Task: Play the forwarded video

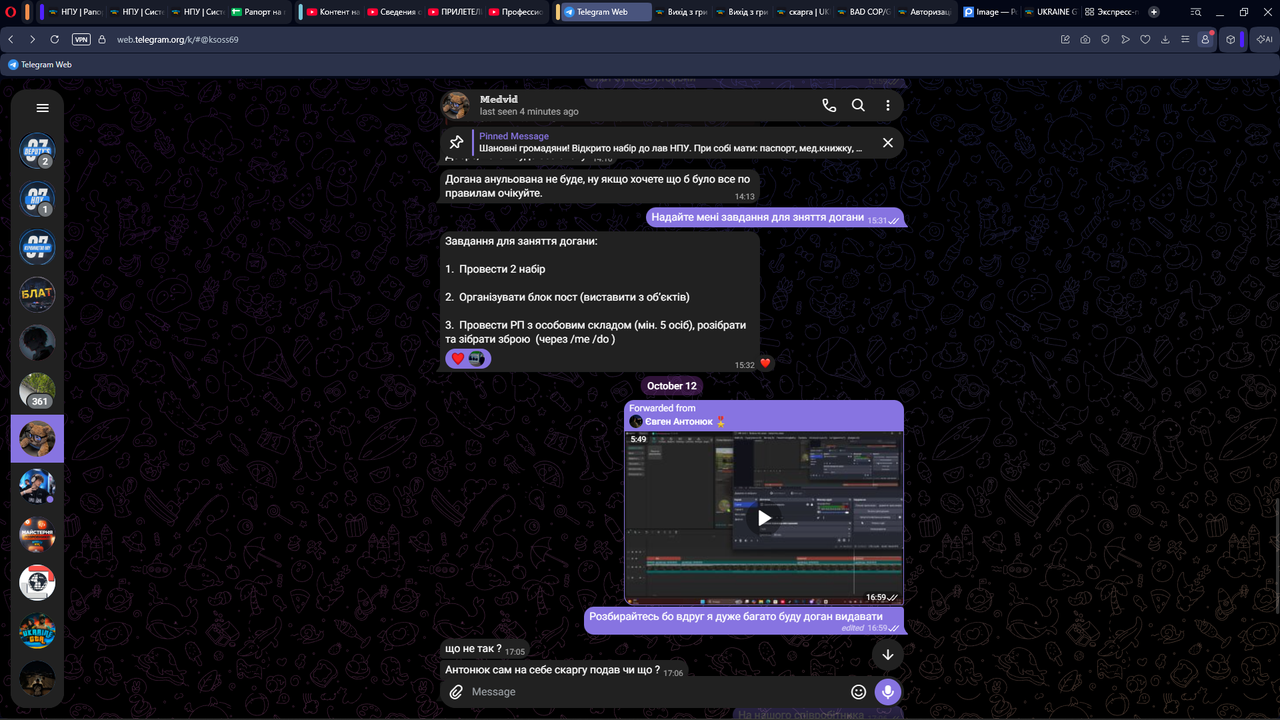Action: [764, 518]
